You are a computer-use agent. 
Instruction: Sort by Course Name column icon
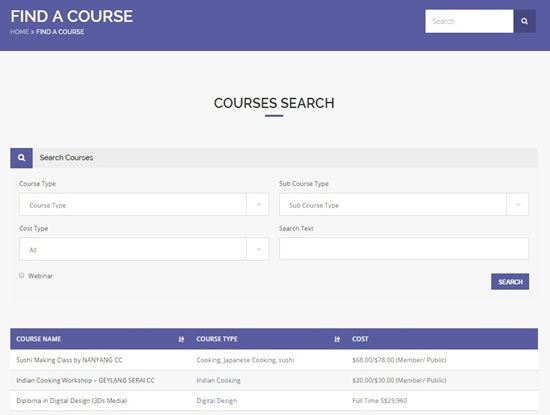[181, 339]
